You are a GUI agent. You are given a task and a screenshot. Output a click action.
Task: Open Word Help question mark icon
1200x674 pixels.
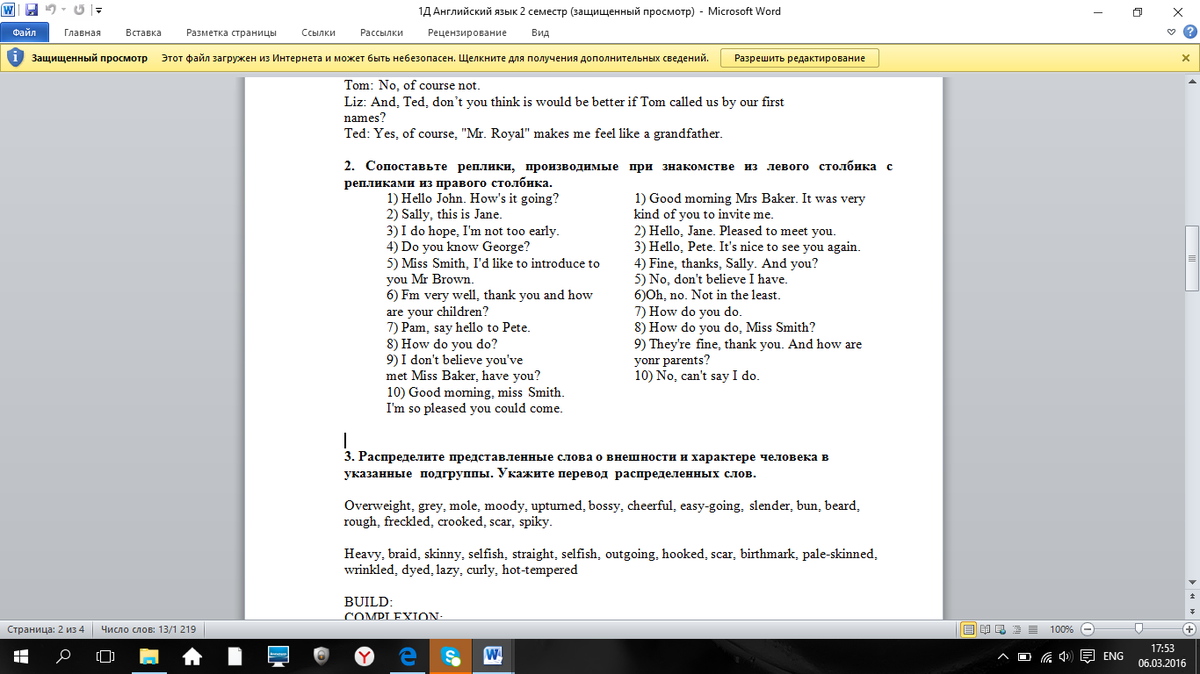click(1188, 33)
